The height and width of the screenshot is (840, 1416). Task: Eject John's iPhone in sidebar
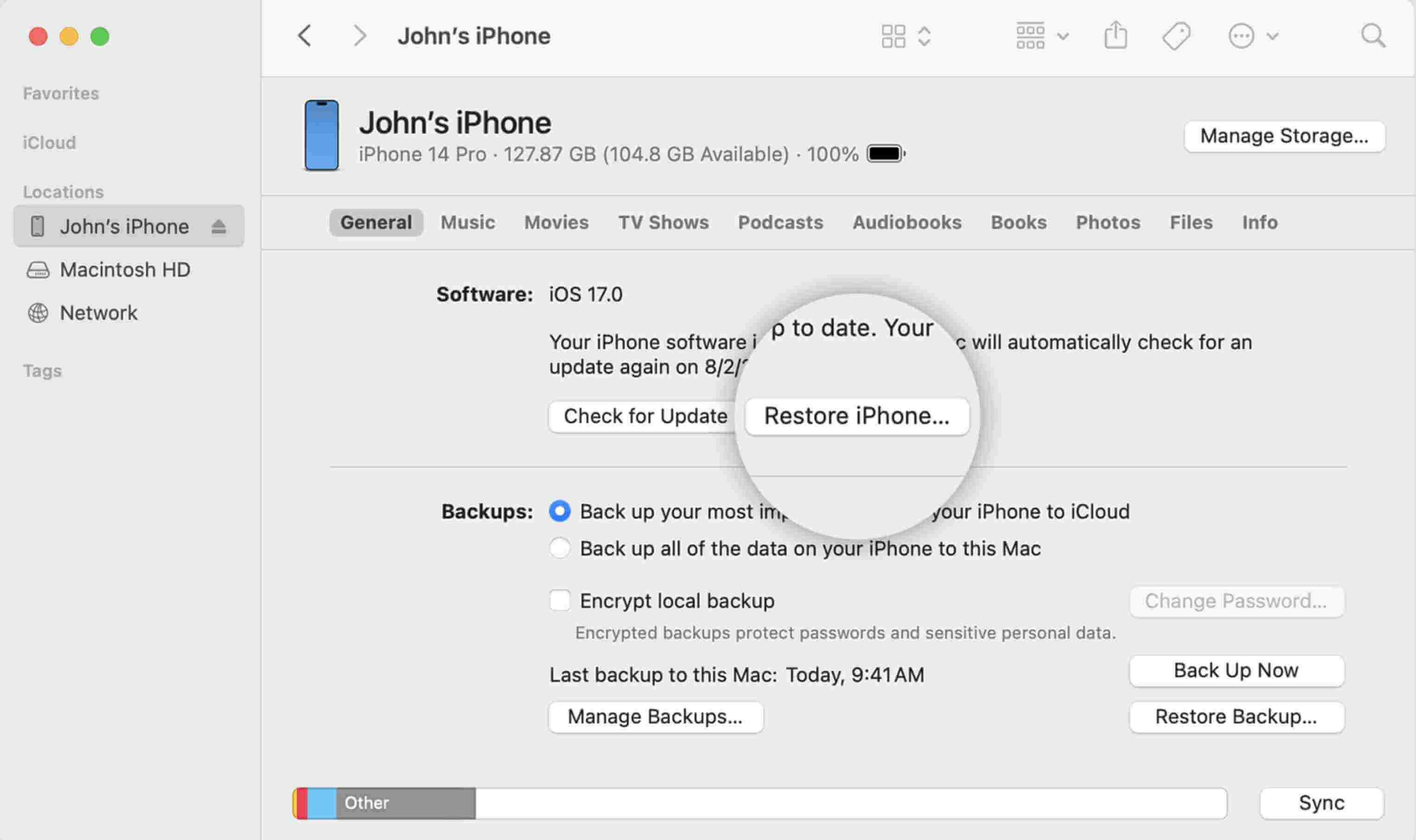[x=218, y=227]
